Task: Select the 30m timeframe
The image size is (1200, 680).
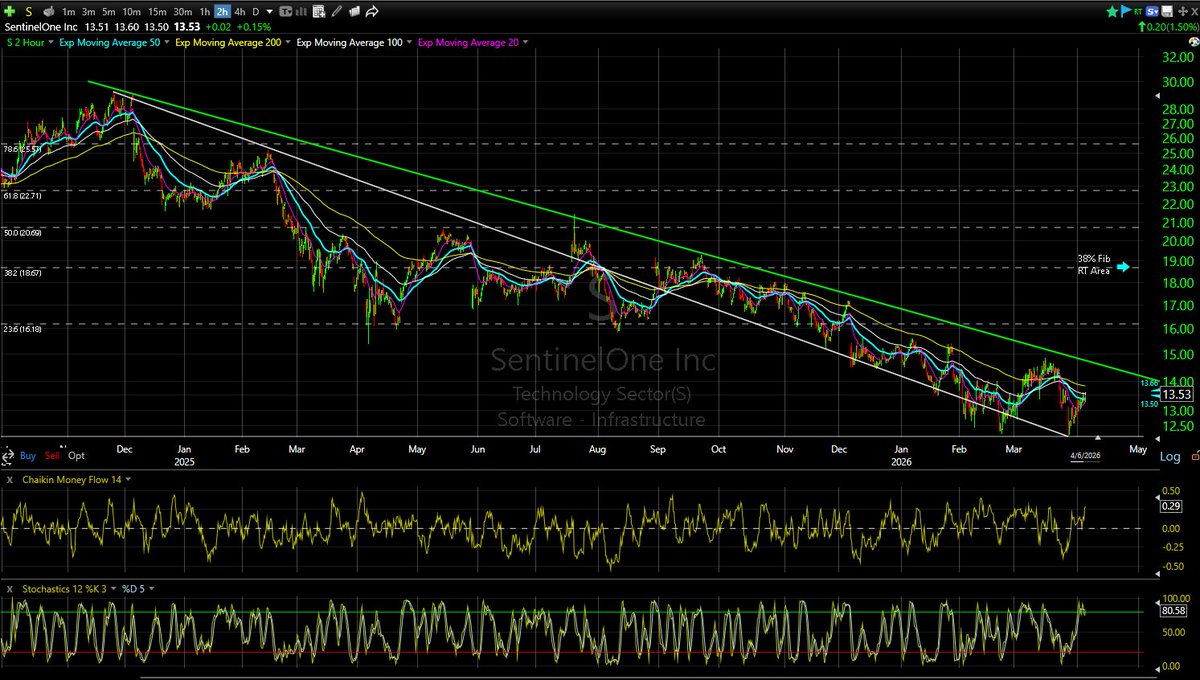Action: pos(183,12)
